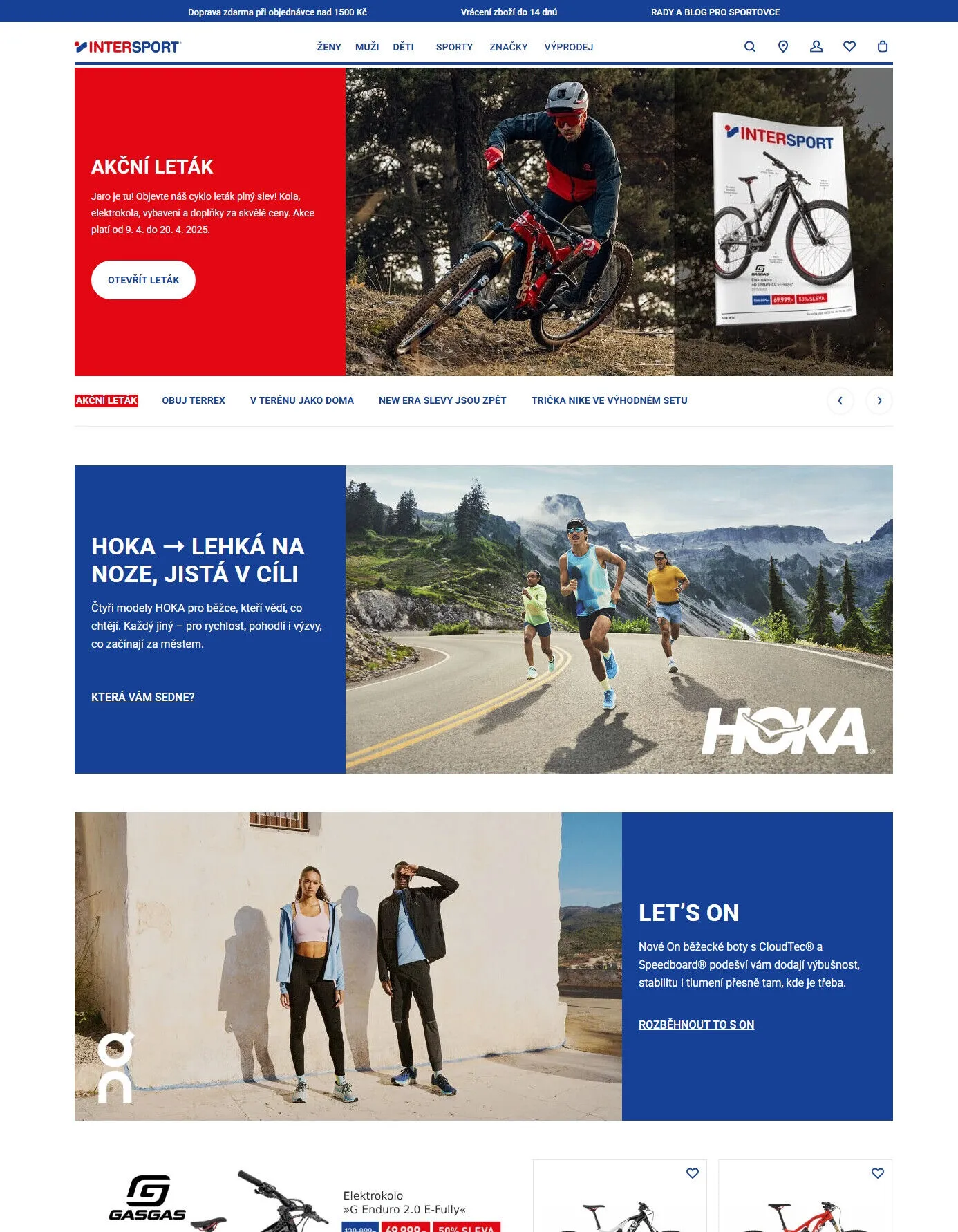
Task: Open the ZNAČKY menu
Action: [x=509, y=47]
